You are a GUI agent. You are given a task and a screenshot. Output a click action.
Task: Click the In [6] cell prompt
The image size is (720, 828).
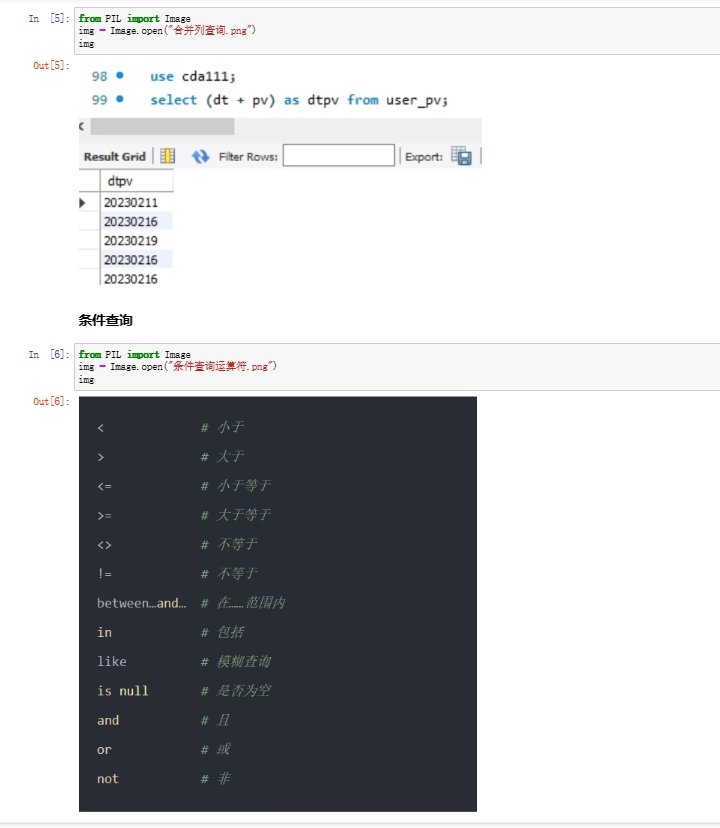(x=49, y=354)
